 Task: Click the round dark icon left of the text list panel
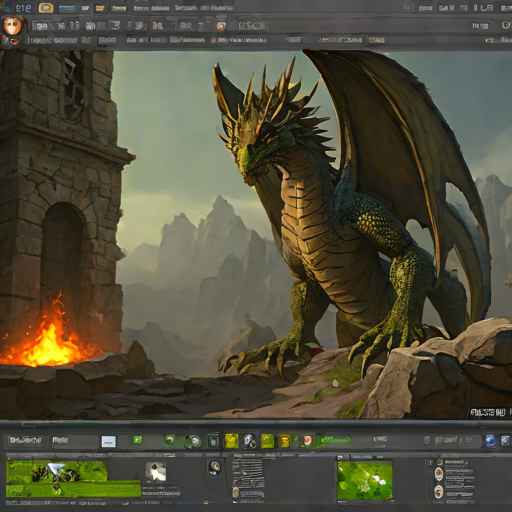coord(214,468)
